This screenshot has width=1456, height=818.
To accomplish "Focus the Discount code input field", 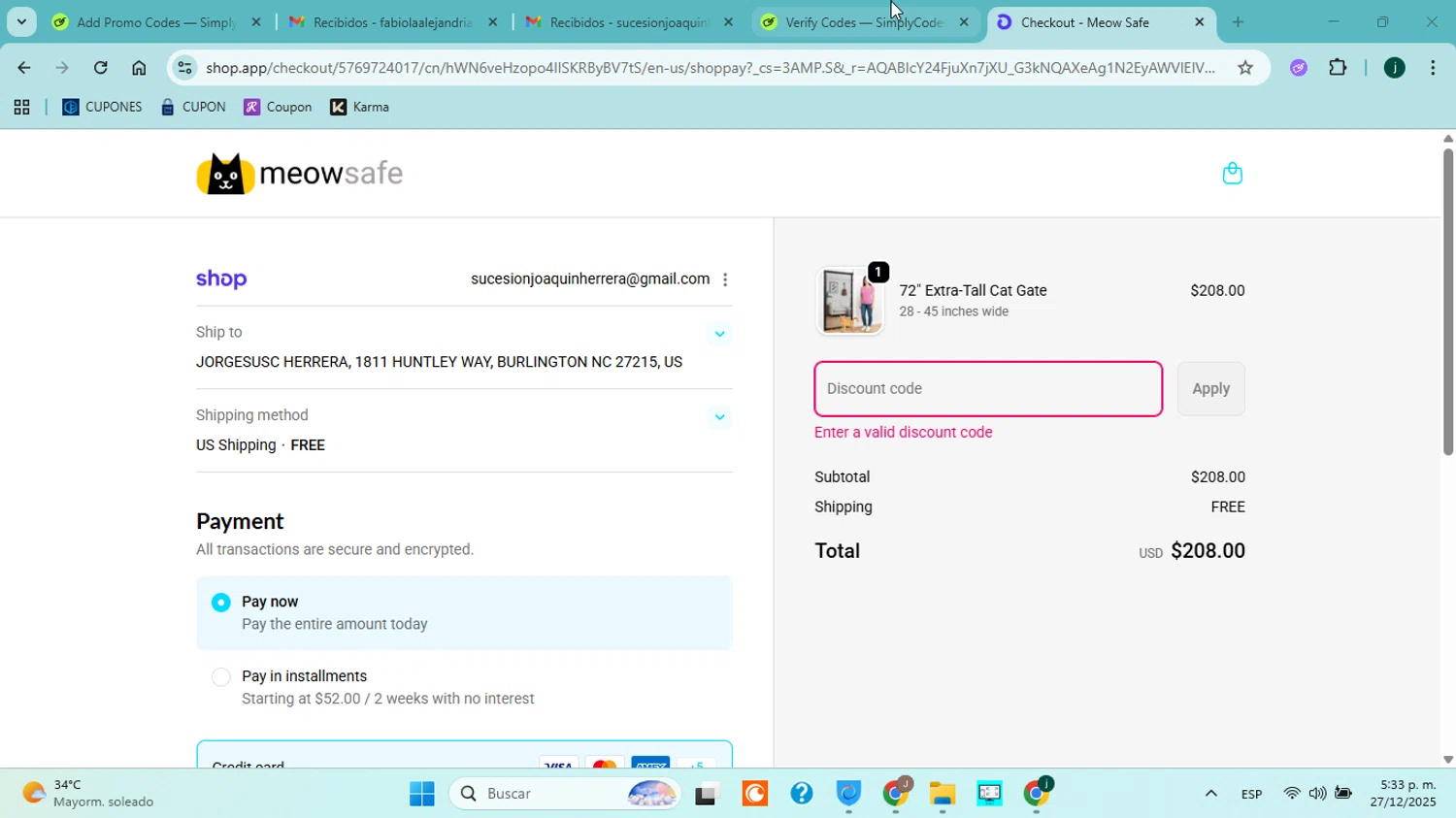I will point(988,389).
